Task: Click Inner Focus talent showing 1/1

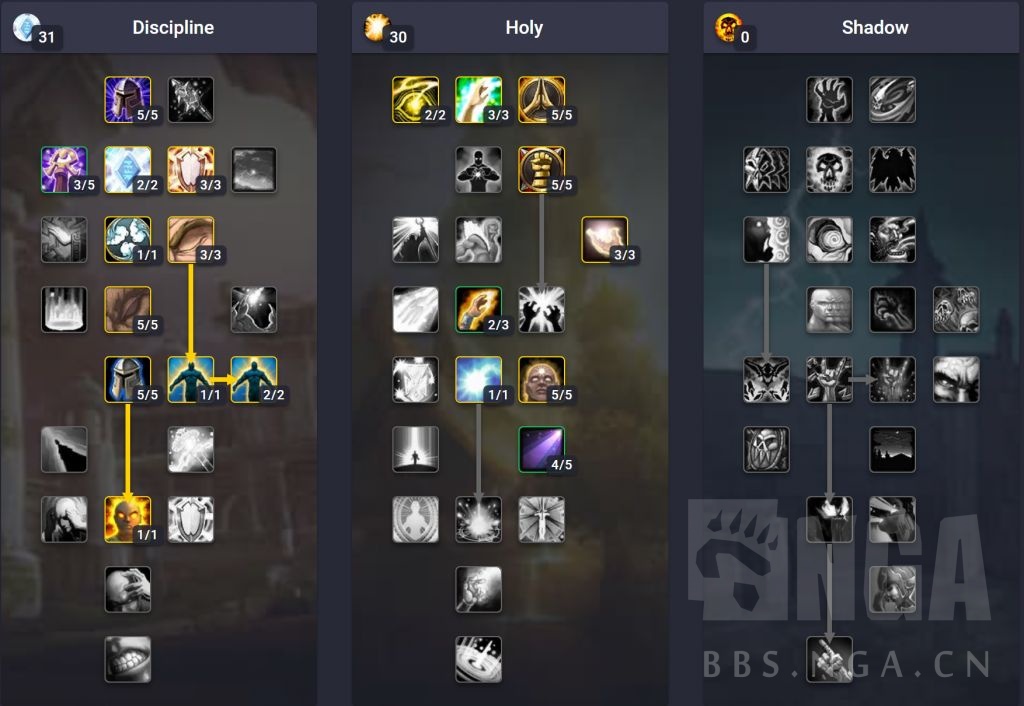Action: pos(127,240)
